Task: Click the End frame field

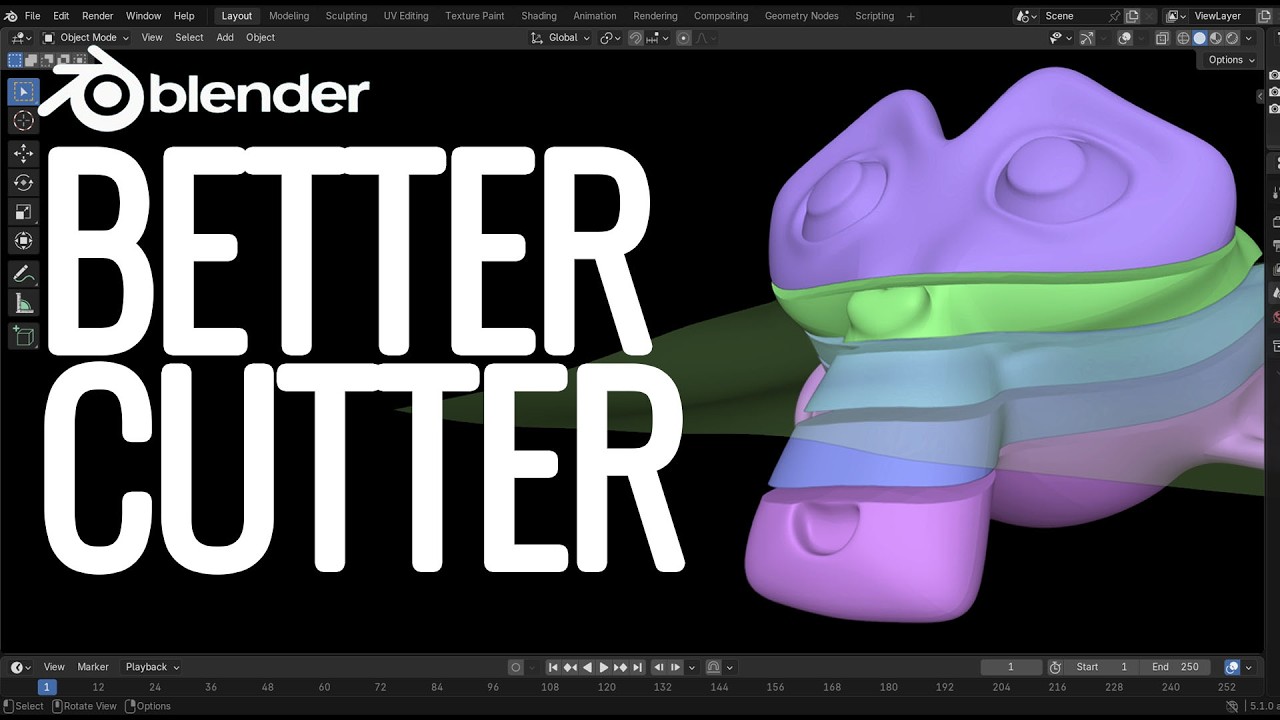Action: (x=1174, y=667)
